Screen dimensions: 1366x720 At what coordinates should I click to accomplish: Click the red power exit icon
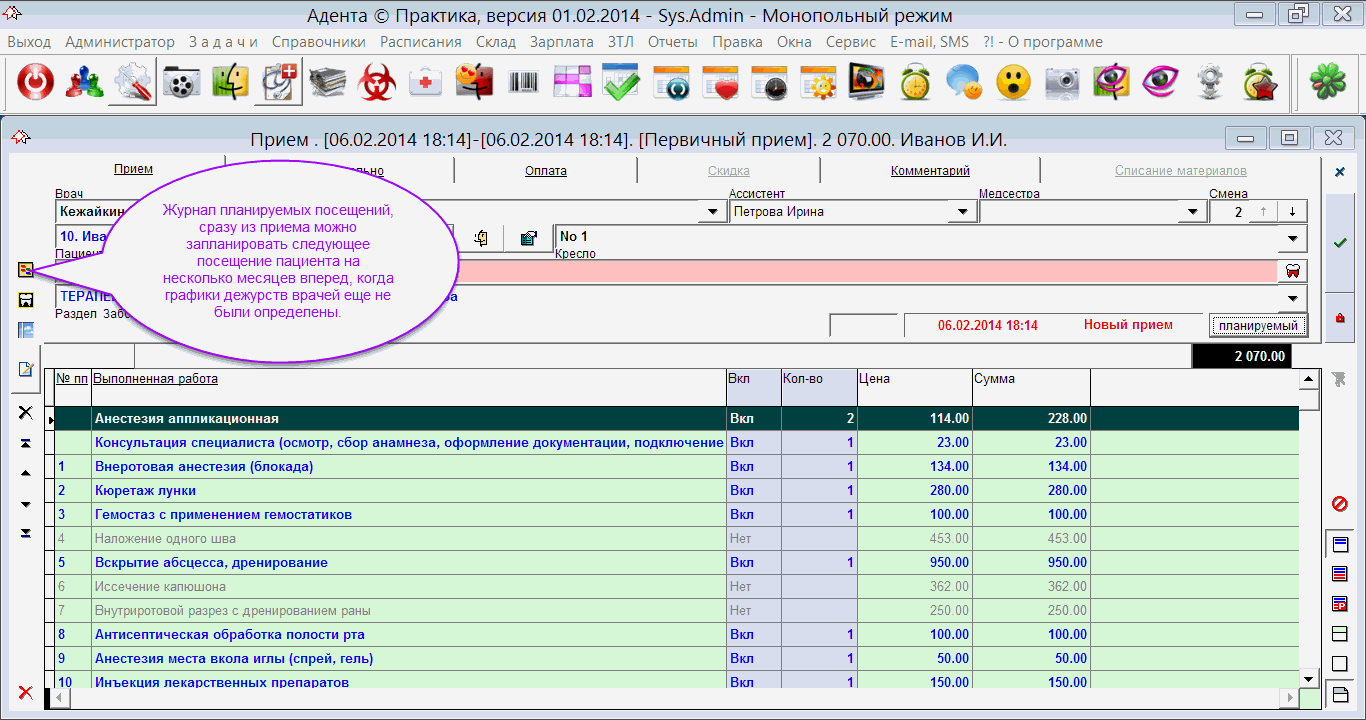[36, 83]
